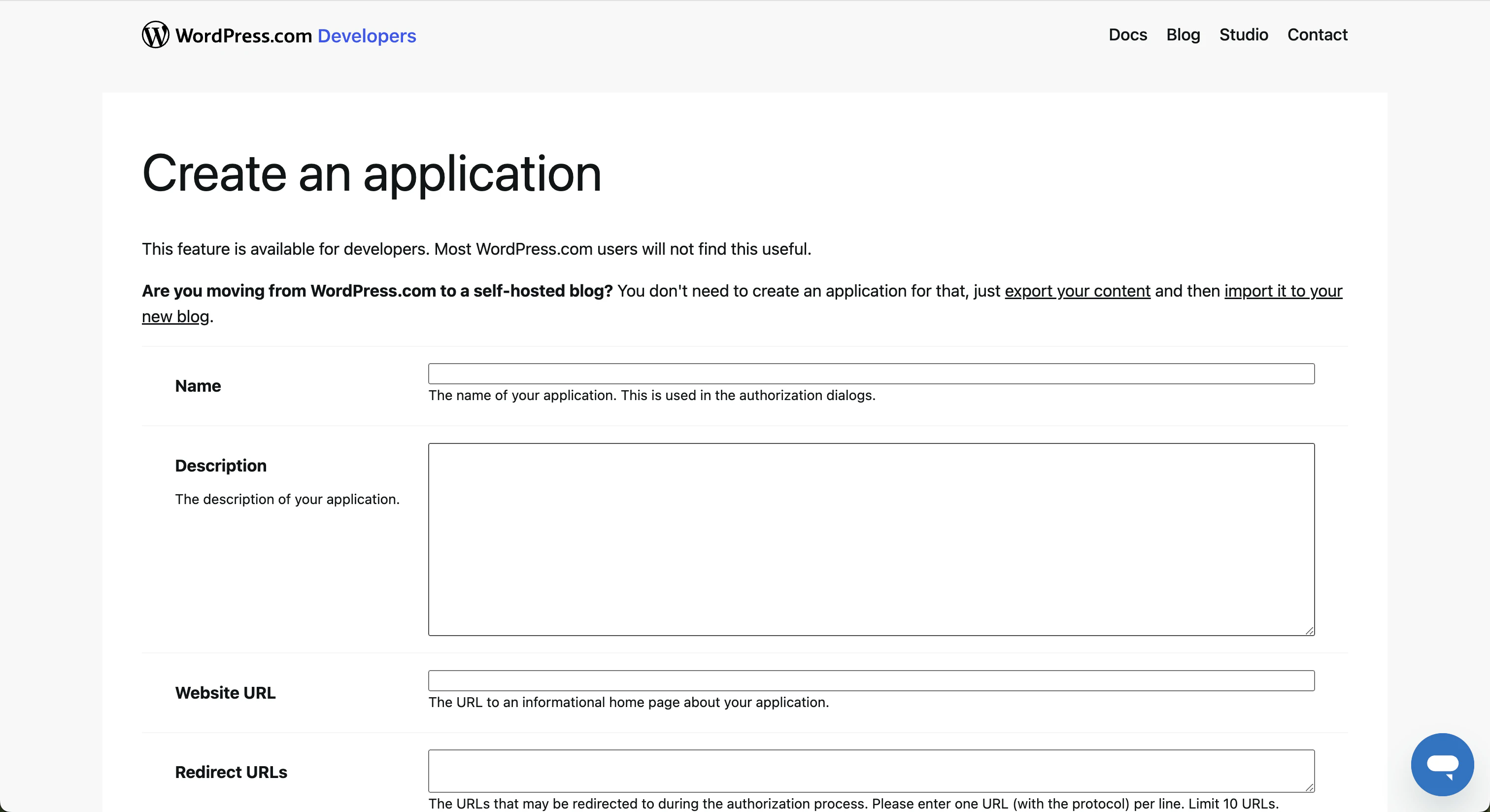Click 'The description of your application.' text
Screen dimensions: 1490x812
[287, 499]
